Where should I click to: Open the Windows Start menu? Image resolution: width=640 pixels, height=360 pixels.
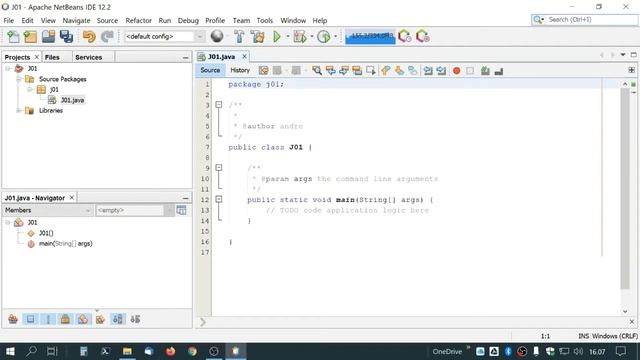pyautogui.click(x=10, y=351)
